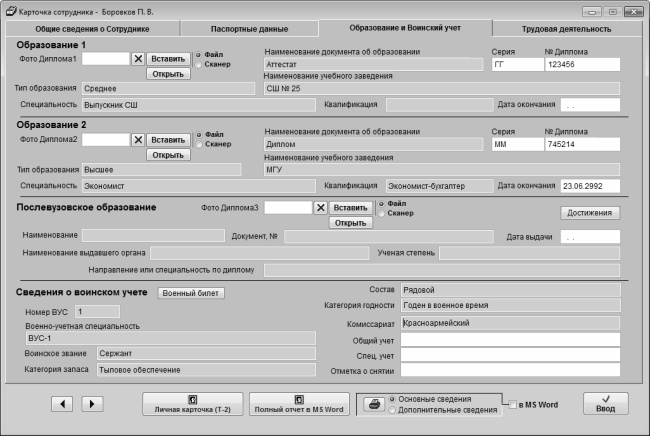
Task: Click the printer icon button
Action: coord(373,404)
